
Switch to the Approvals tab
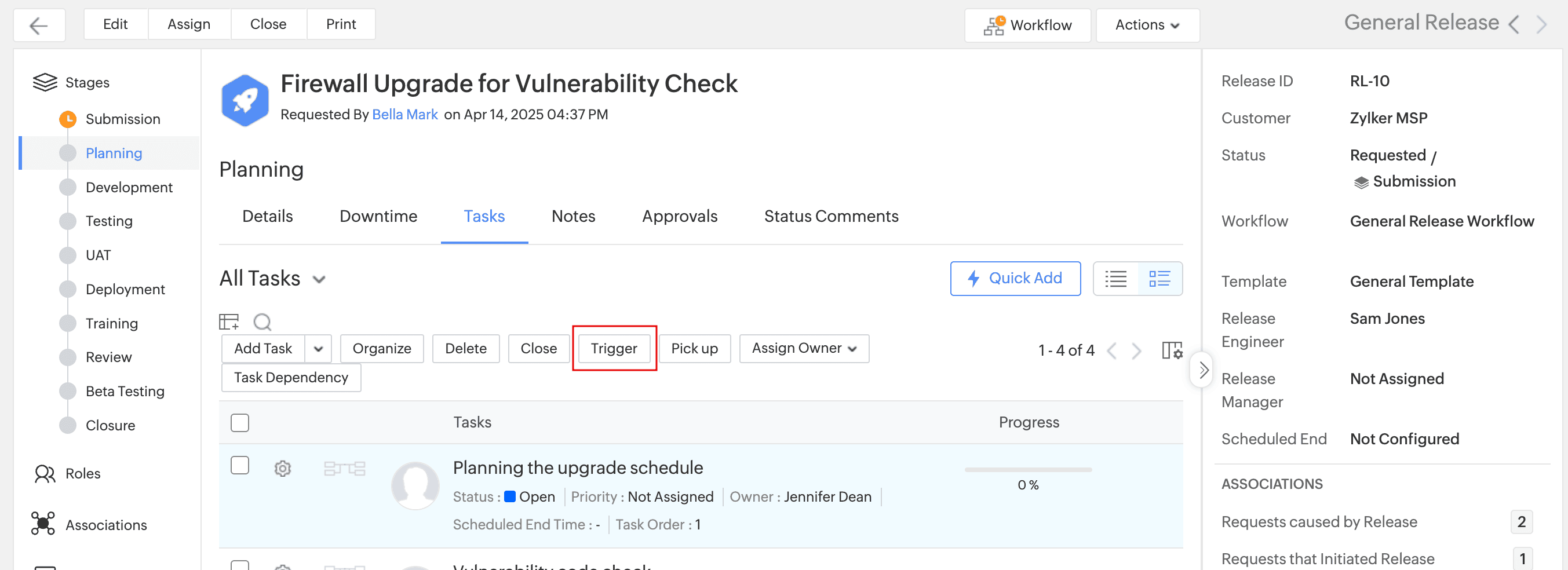679,217
